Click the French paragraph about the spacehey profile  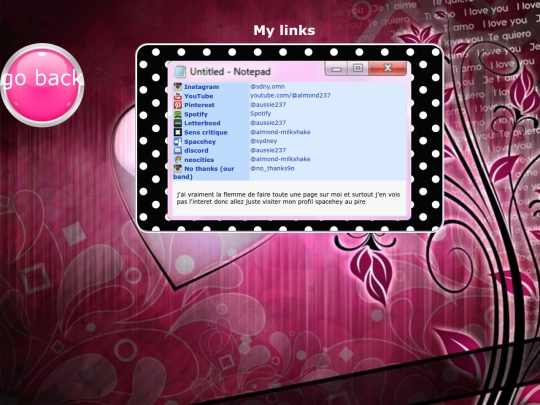pyautogui.click(x=289, y=198)
